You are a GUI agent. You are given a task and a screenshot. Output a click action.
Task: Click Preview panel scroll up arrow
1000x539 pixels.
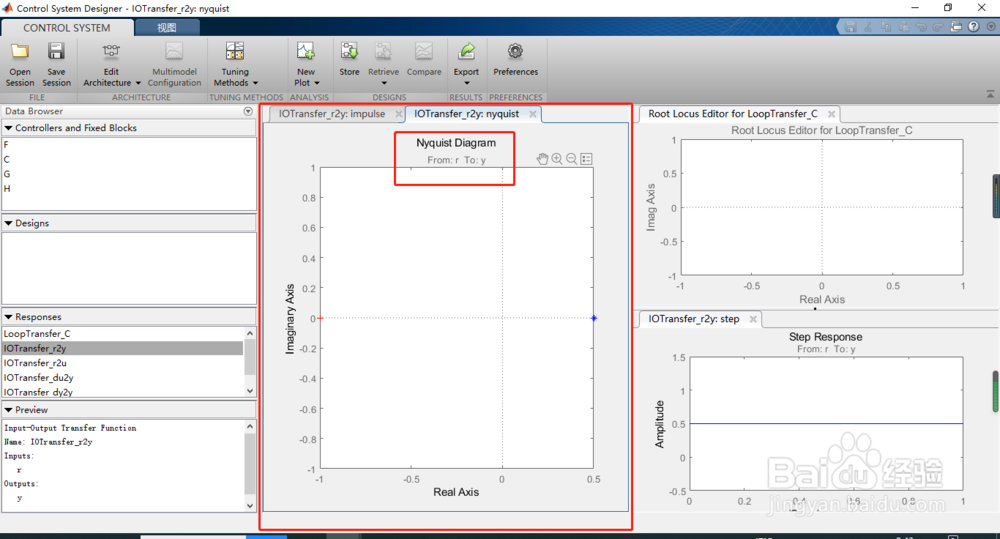[x=250, y=426]
